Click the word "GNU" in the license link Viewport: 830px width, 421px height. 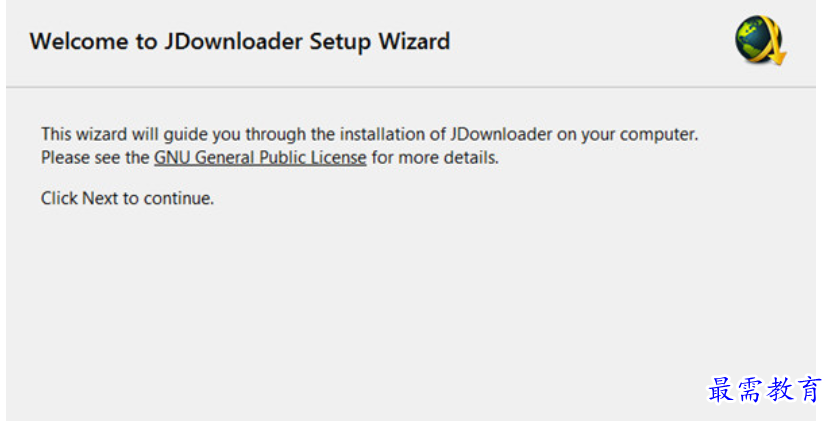(x=171, y=158)
